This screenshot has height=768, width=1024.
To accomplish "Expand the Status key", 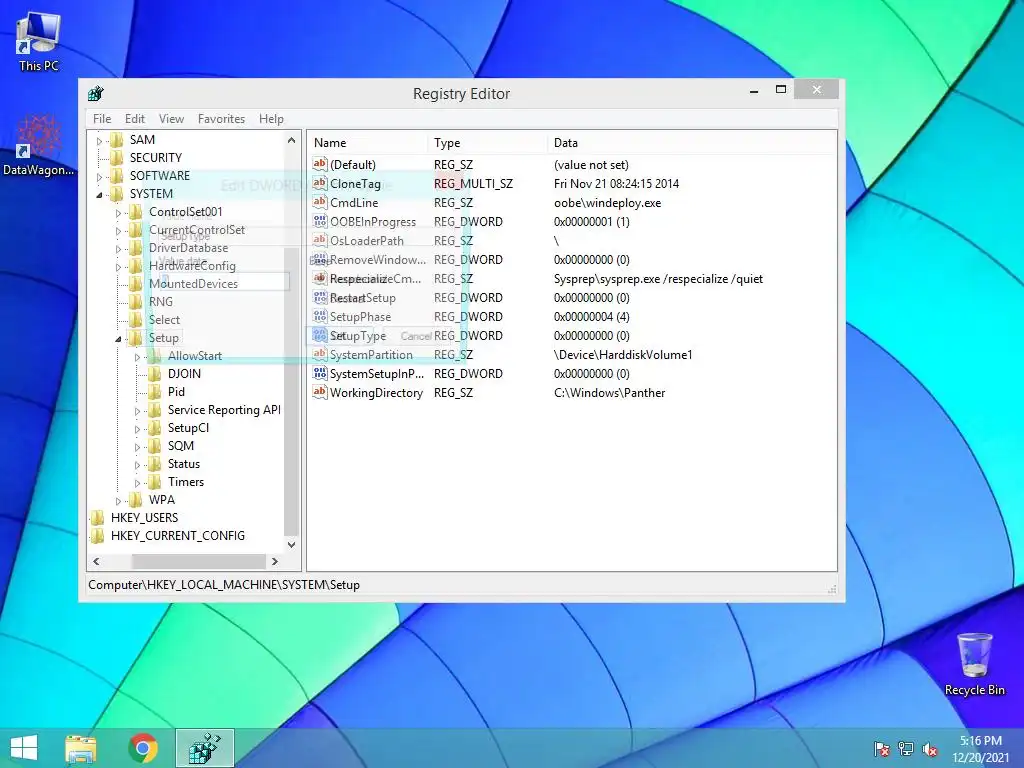I will [x=137, y=465].
